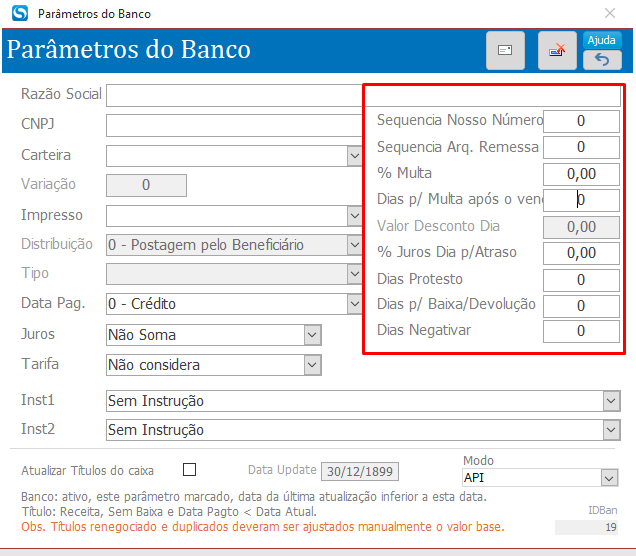The height and width of the screenshot is (556, 636).
Task: Click the delete icon with red X
Action: pyautogui.click(x=557, y=50)
